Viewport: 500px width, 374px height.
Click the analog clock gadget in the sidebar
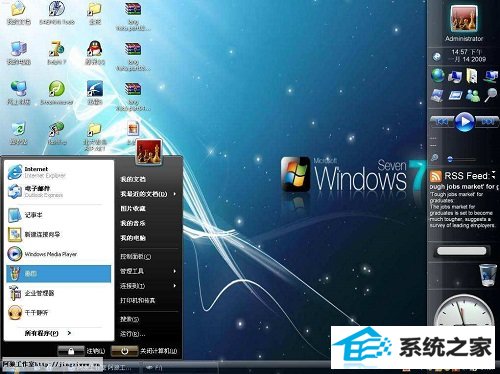click(x=463, y=311)
